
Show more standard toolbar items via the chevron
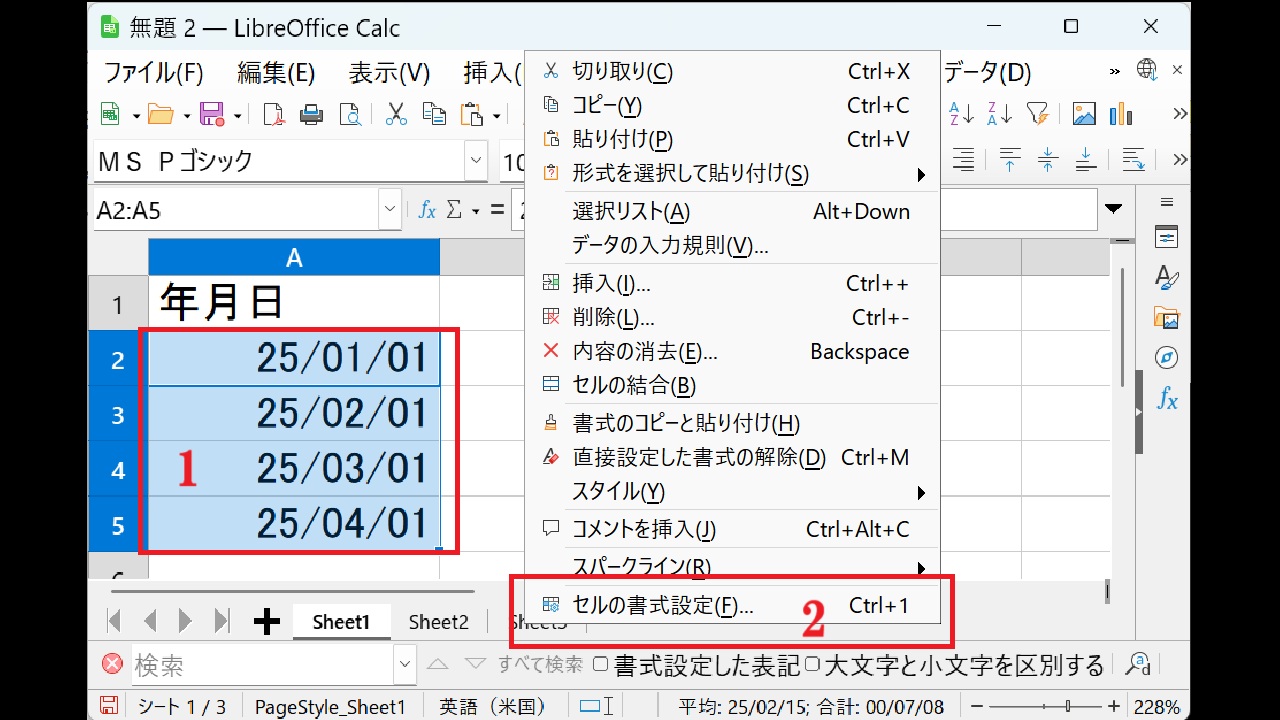1180,114
